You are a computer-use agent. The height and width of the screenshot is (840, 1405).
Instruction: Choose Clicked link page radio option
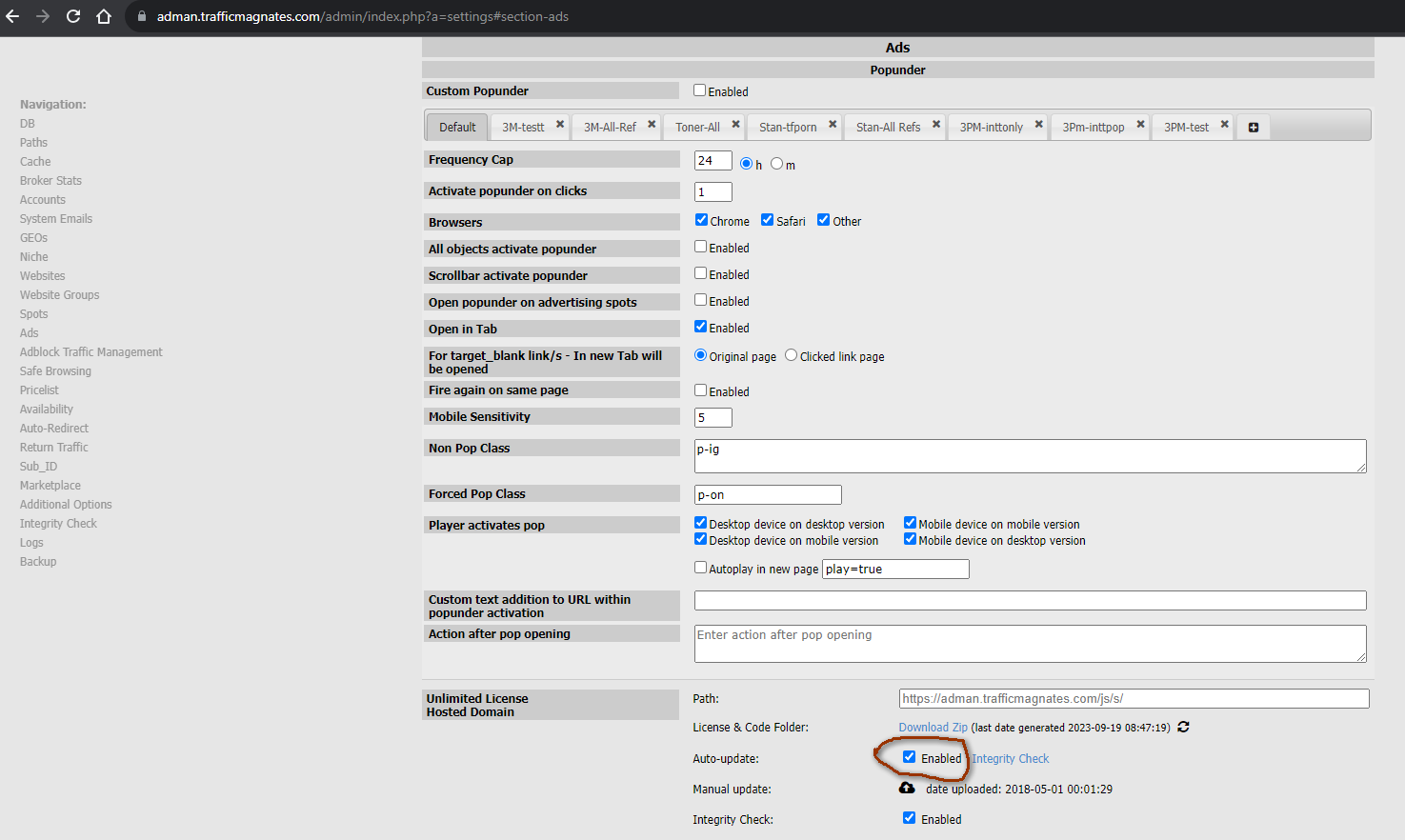point(791,355)
